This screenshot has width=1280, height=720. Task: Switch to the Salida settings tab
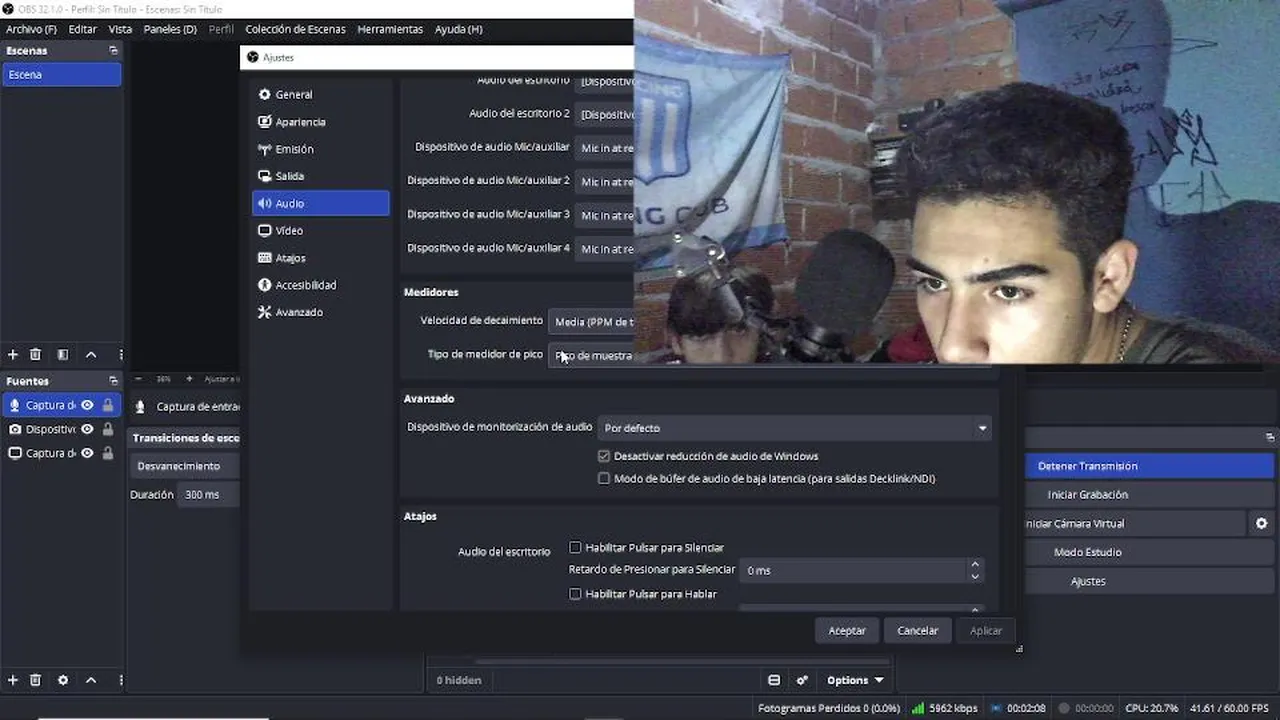coord(321,176)
